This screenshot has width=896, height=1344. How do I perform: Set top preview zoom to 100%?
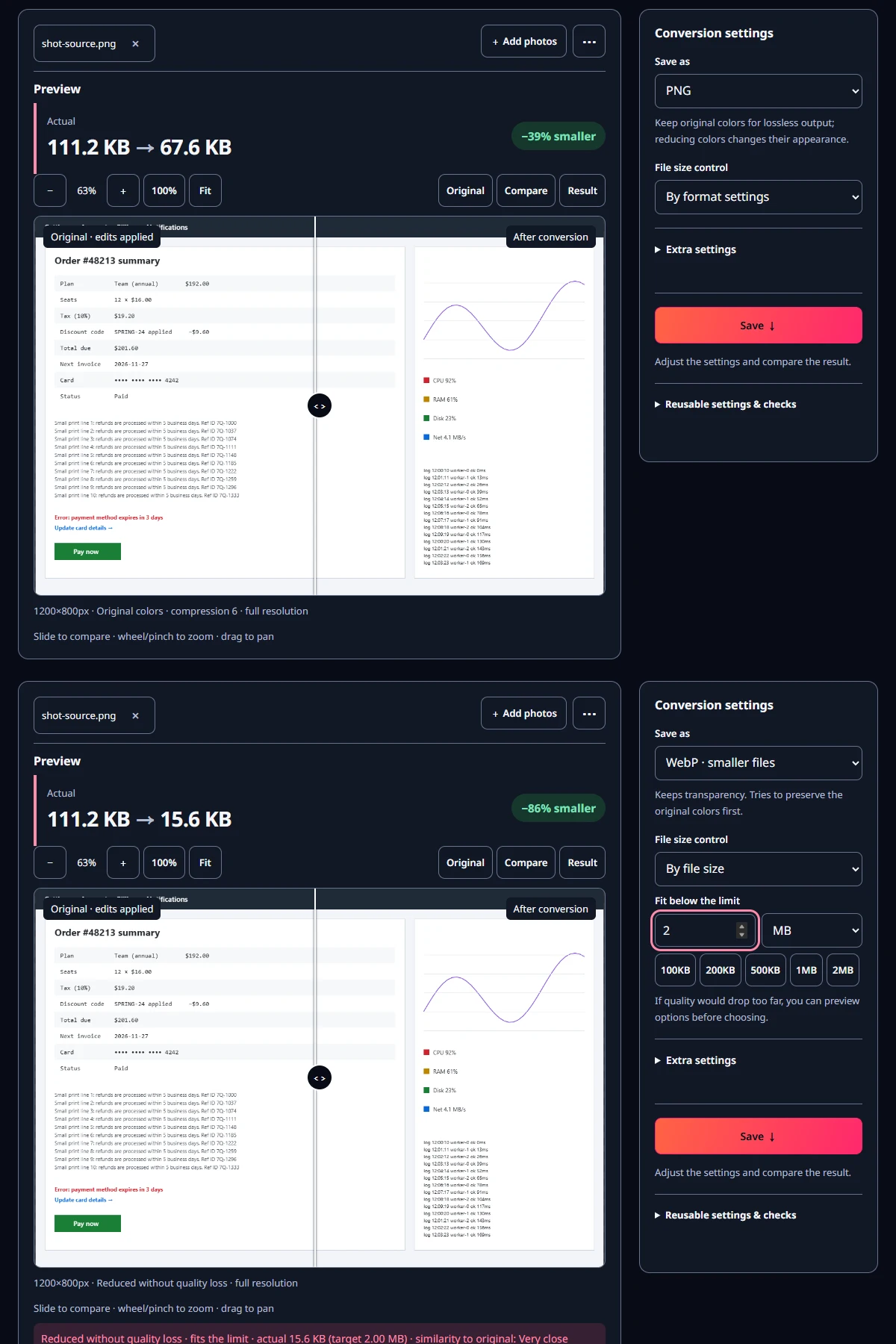coord(164,191)
